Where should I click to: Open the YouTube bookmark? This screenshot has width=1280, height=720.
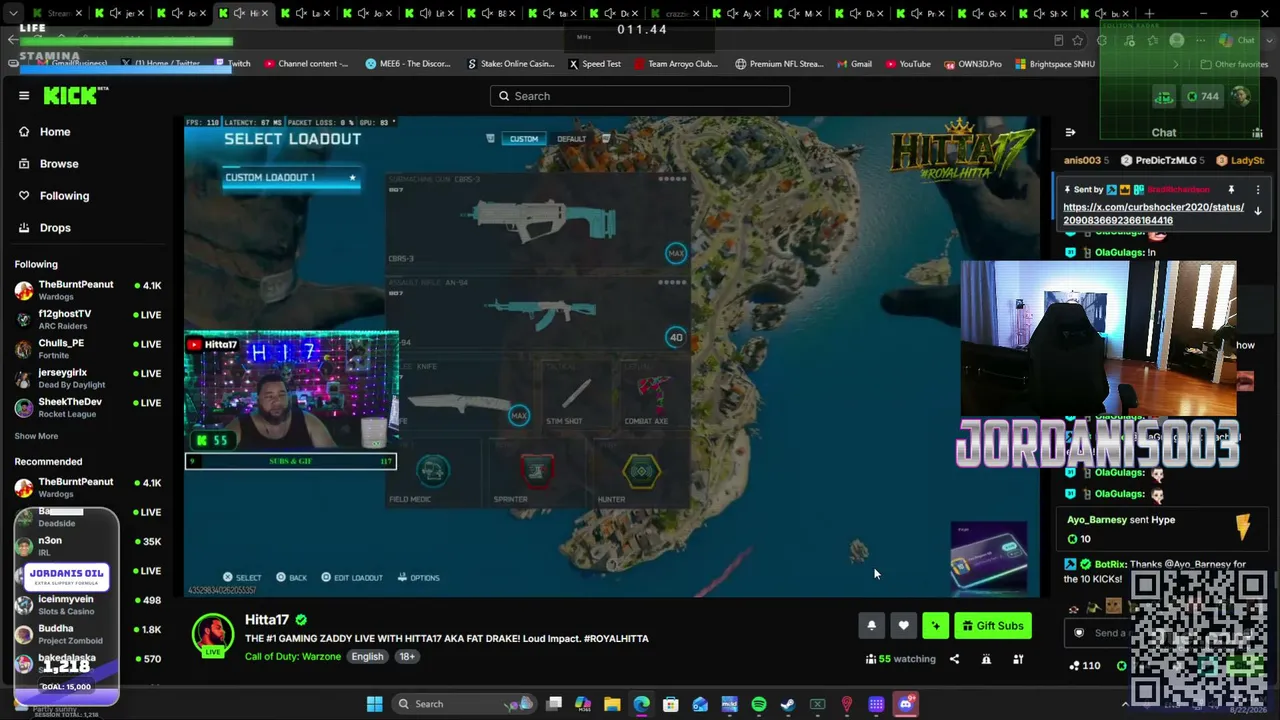[908, 64]
